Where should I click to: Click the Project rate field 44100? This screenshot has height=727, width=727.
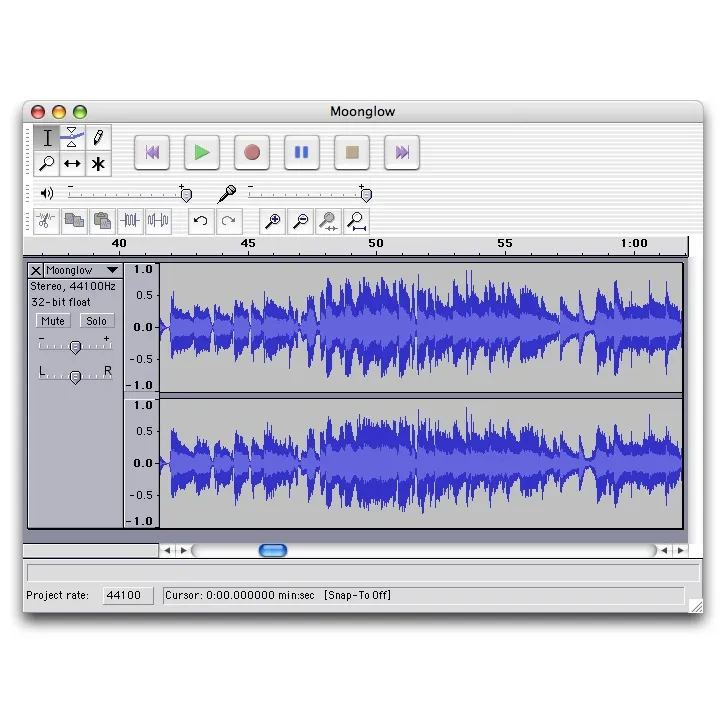128,595
